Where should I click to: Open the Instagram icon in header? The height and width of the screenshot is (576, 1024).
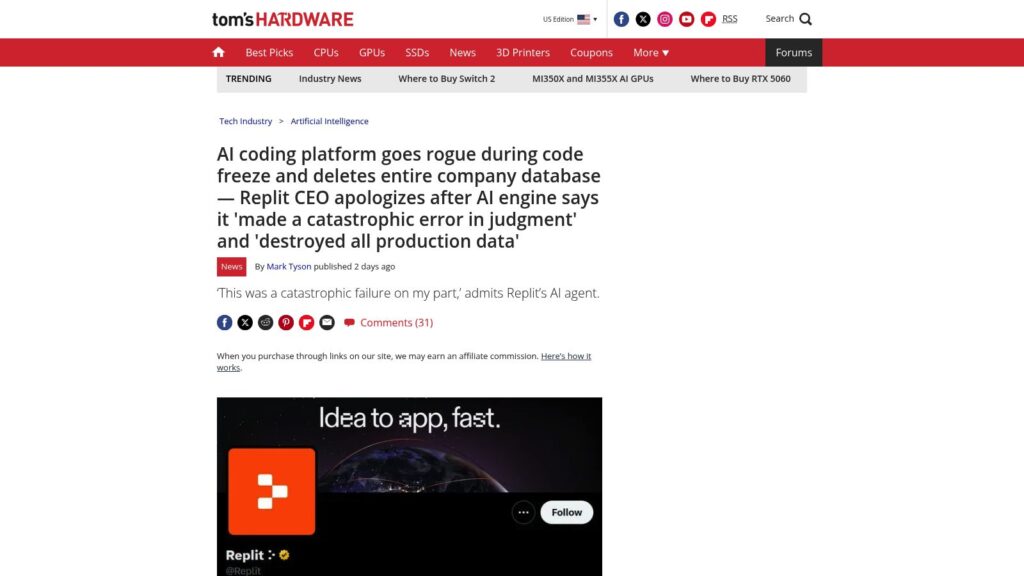pos(664,19)
